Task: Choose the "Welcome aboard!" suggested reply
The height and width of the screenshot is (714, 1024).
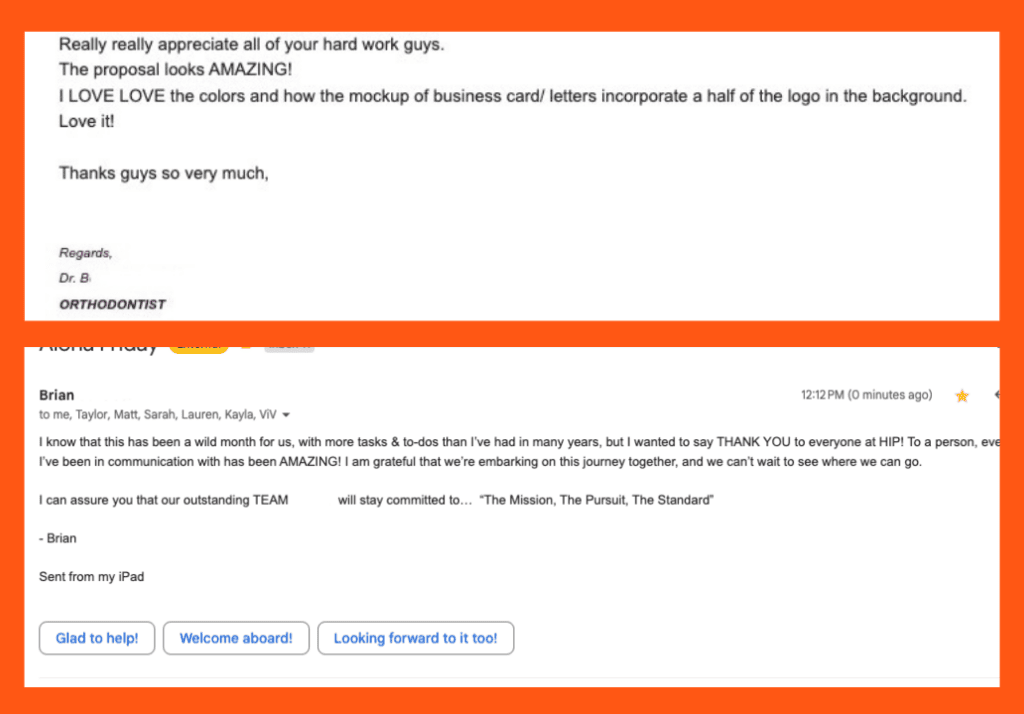Action: 236,638
